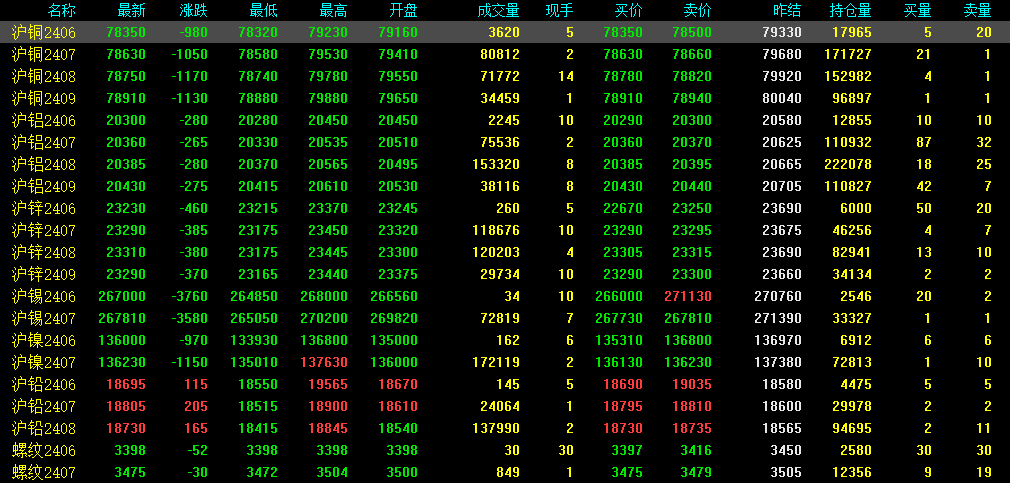
Task: Click the 卖量 column header
Action: coord(978,10)
